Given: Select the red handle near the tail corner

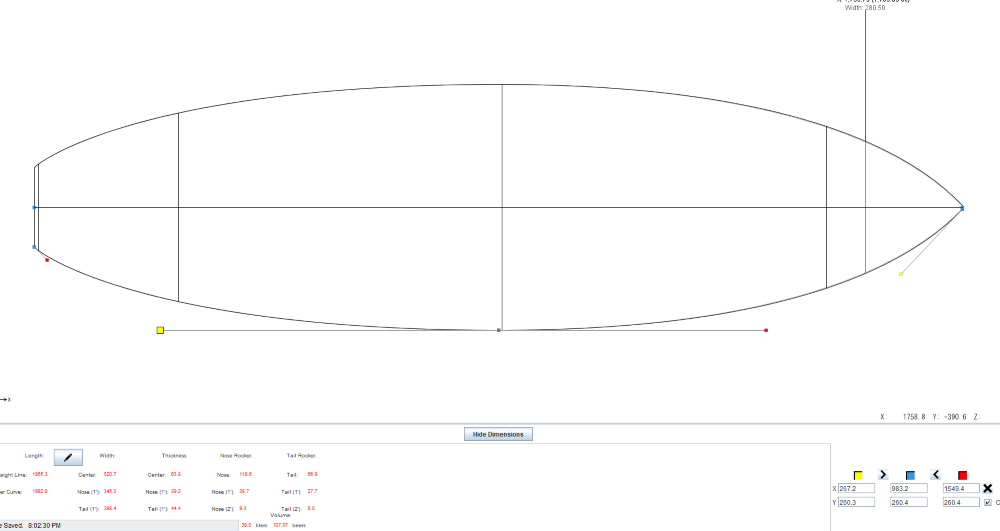Looking at the screenshot, I should point(47,260).
